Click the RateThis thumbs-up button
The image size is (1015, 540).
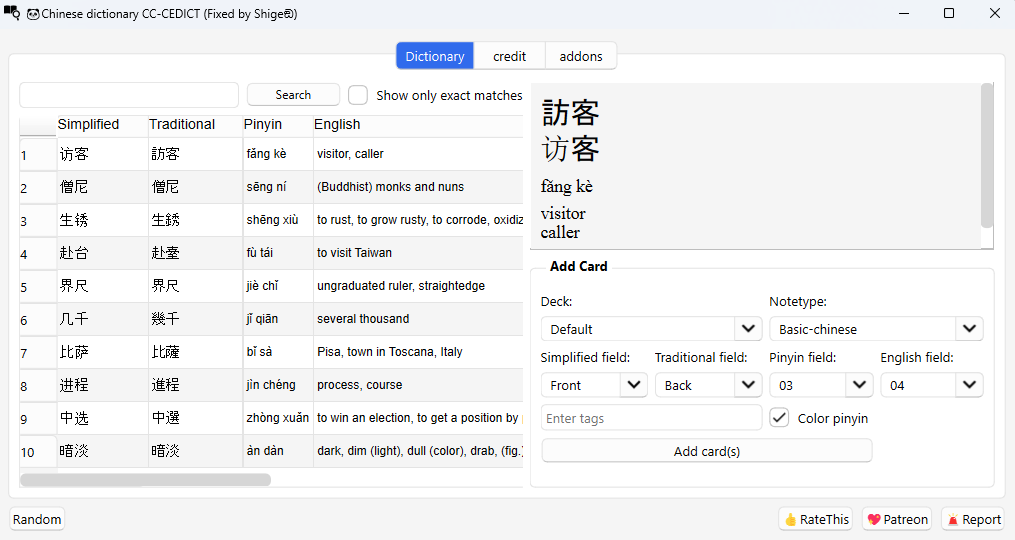[816, 519]
